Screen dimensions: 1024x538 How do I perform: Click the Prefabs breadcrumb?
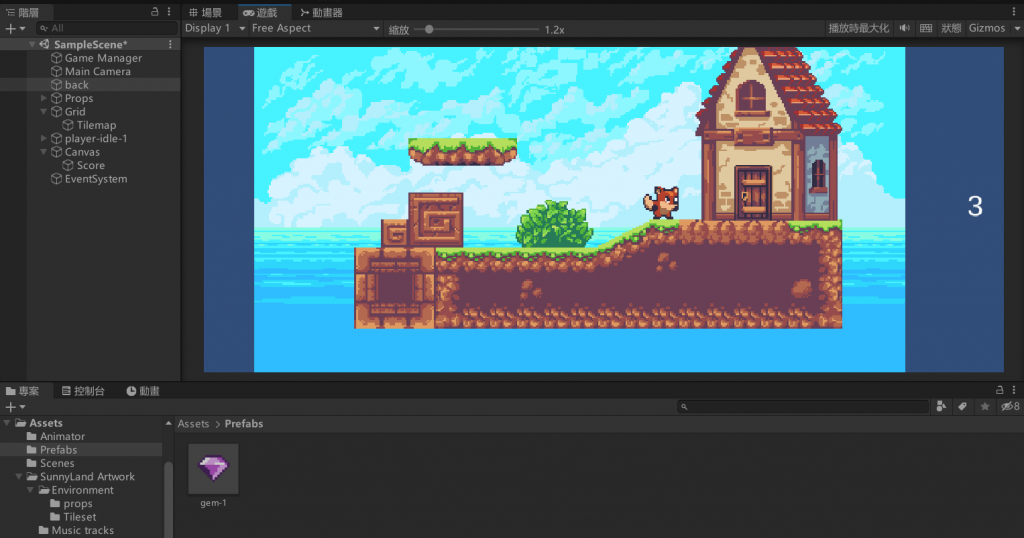tap(244, 424)
